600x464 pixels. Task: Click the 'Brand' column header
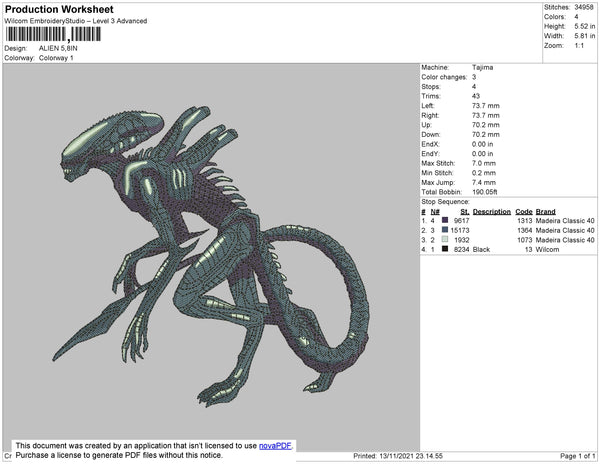point(545,212)
